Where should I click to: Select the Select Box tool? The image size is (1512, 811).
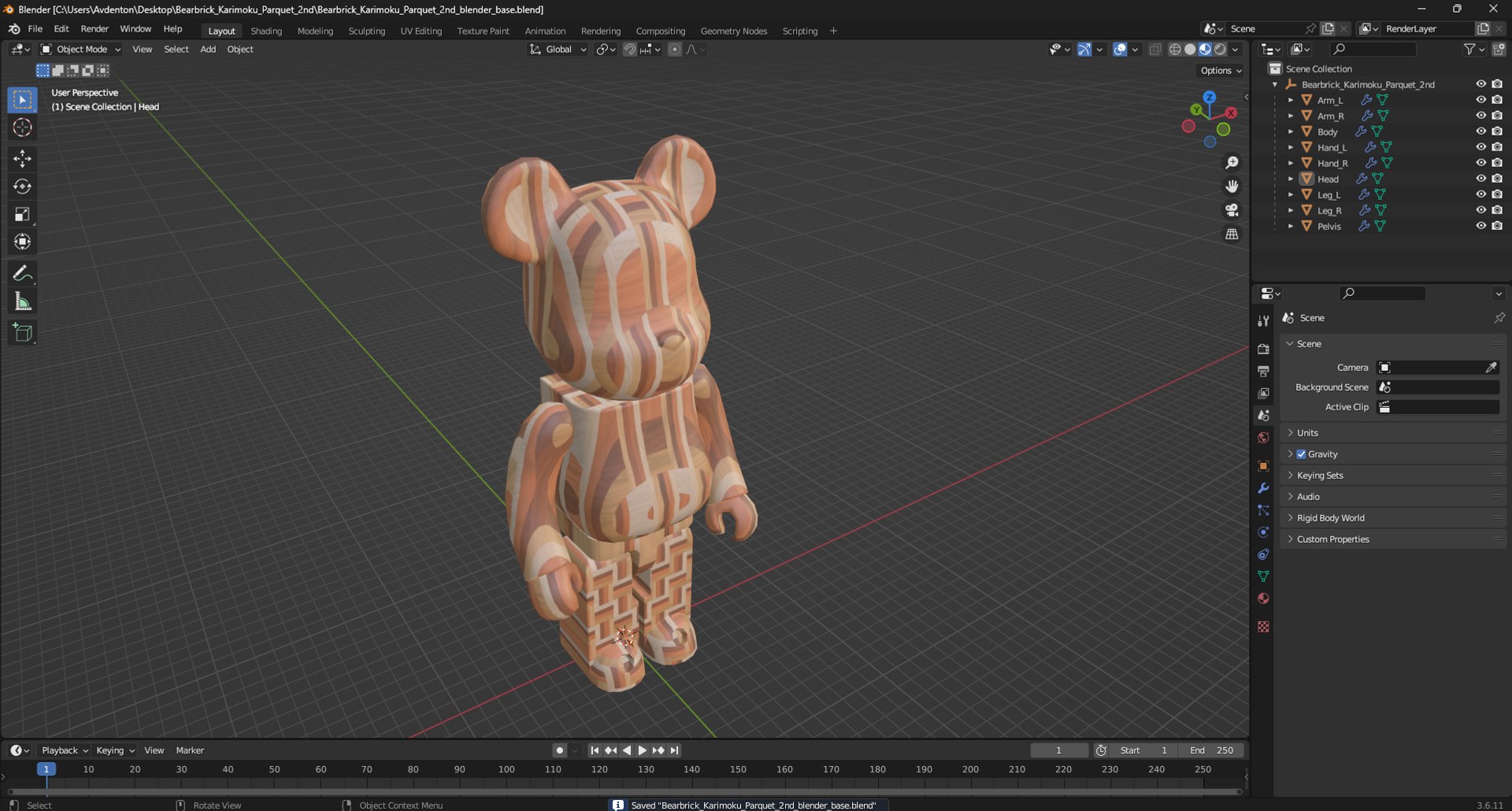point(22,99)
